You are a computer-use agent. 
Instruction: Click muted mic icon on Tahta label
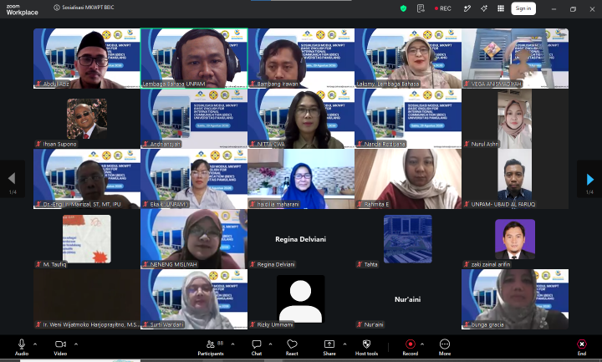tap(360, 264)
